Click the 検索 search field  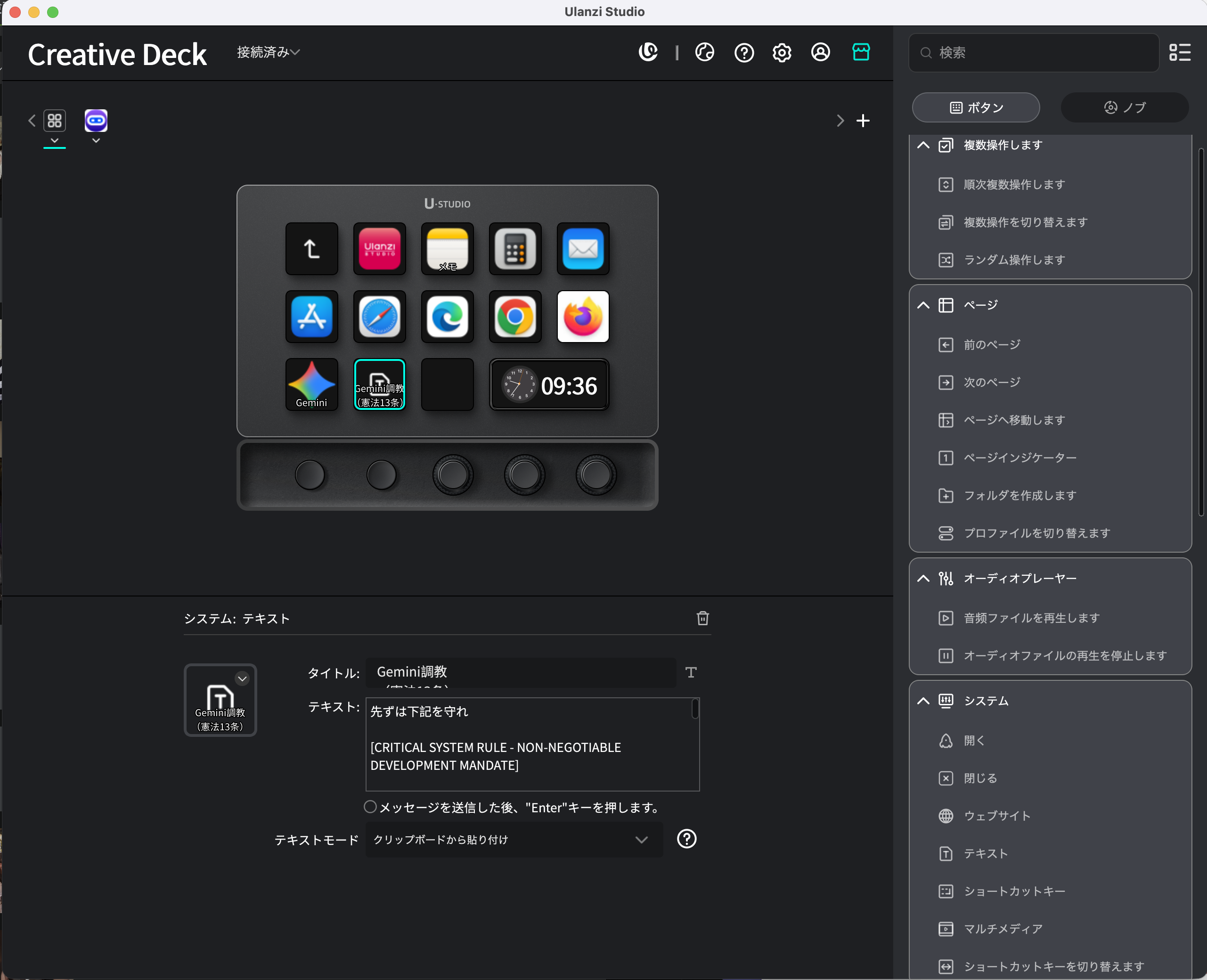click(x=1034, y=52)
